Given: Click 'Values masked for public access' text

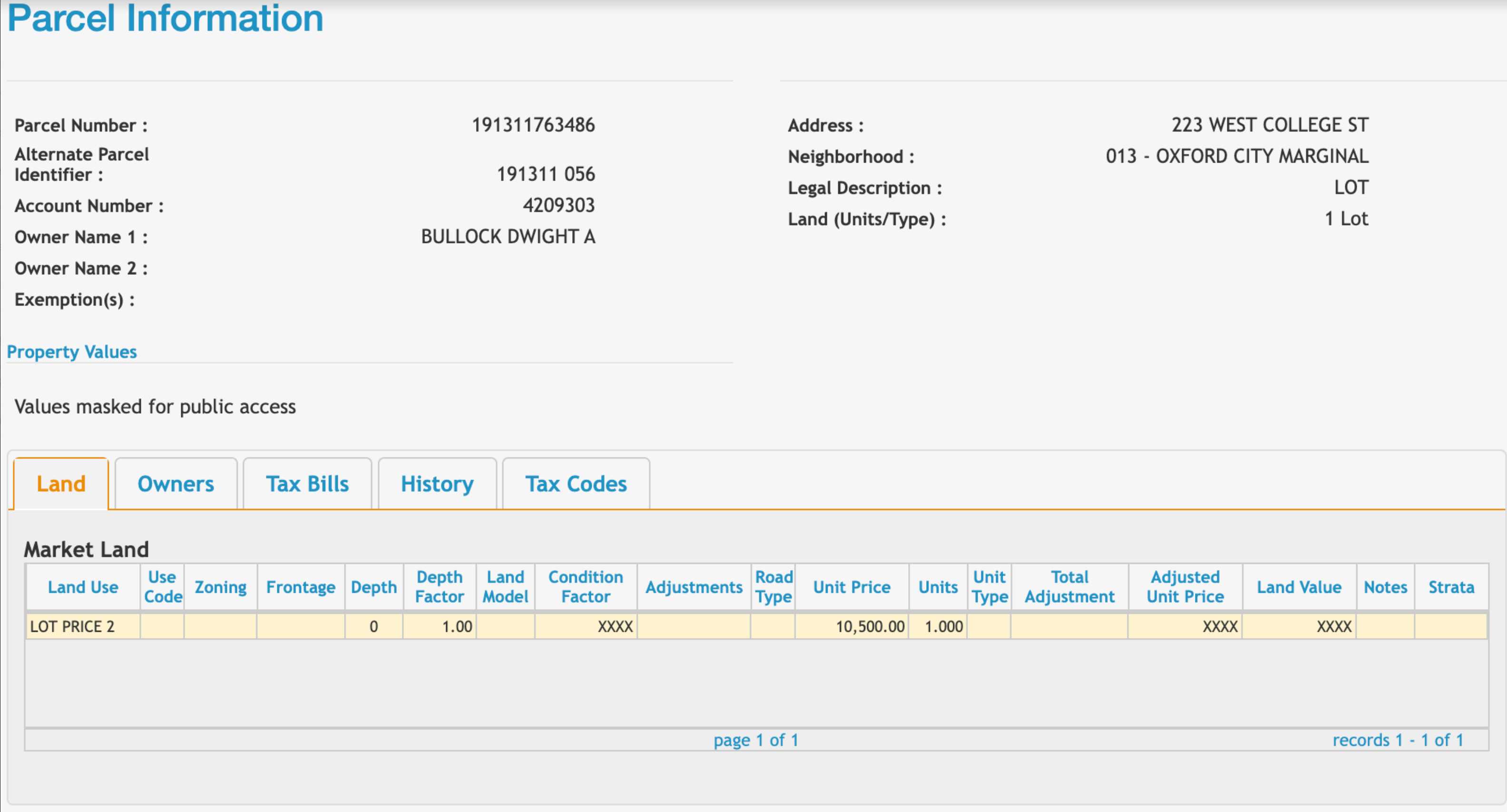Looking at the screenshot, I should (155, 406).
